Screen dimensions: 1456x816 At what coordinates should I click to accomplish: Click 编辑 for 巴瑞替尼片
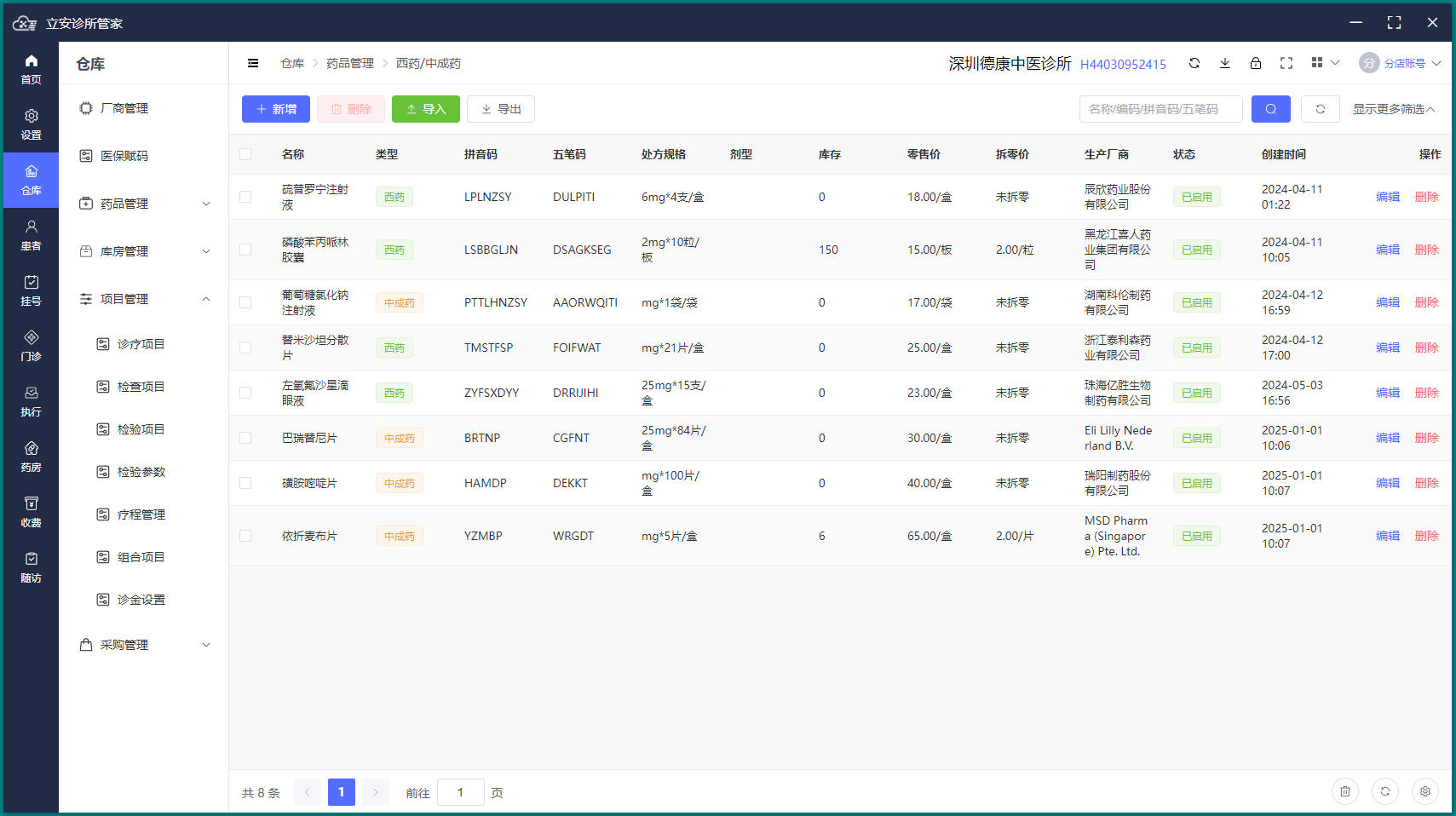(1388, 438)
